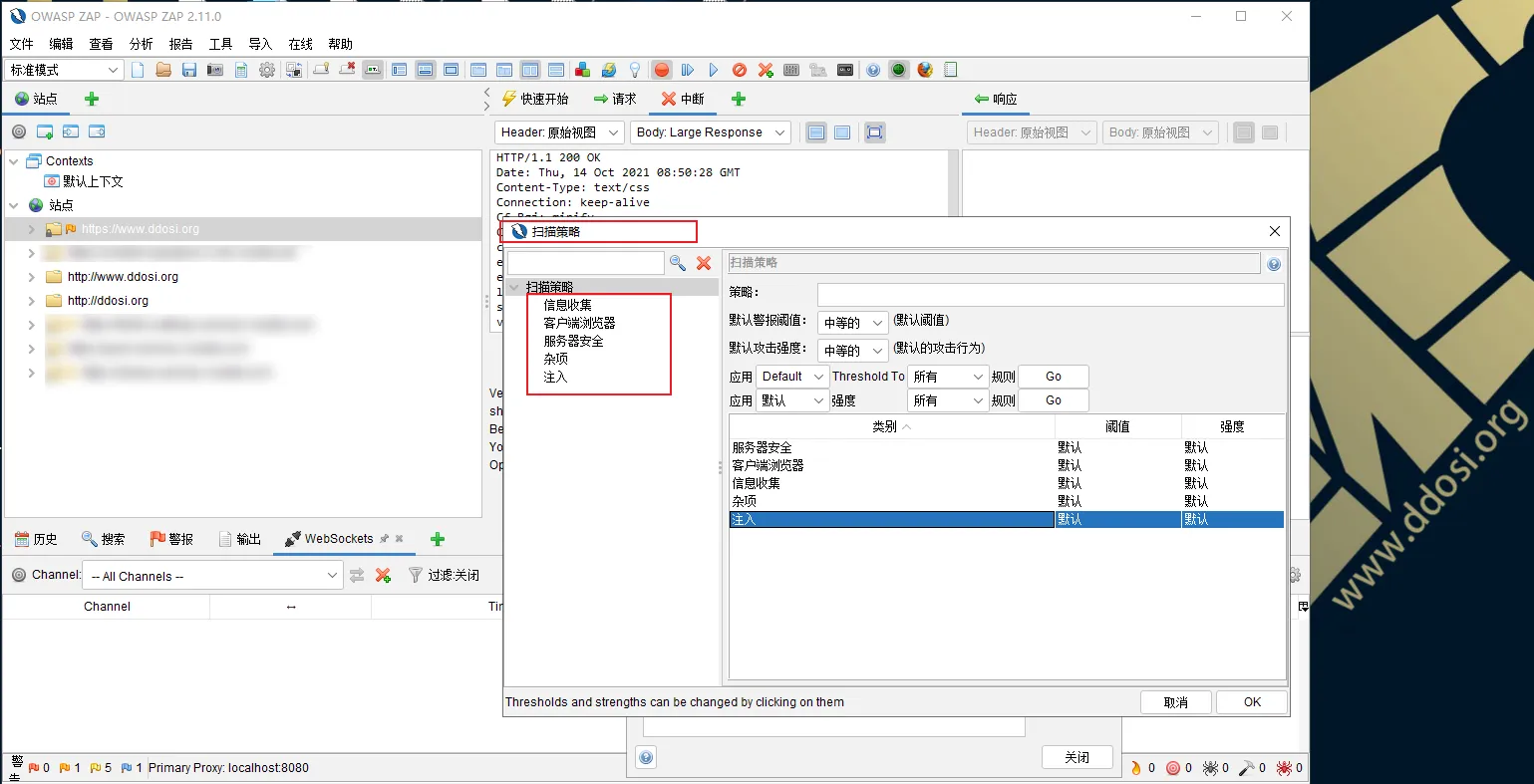Viewport: 1534px width, 784px height.
Task: Click Go button in the 强度 row
Action: 1054,400
